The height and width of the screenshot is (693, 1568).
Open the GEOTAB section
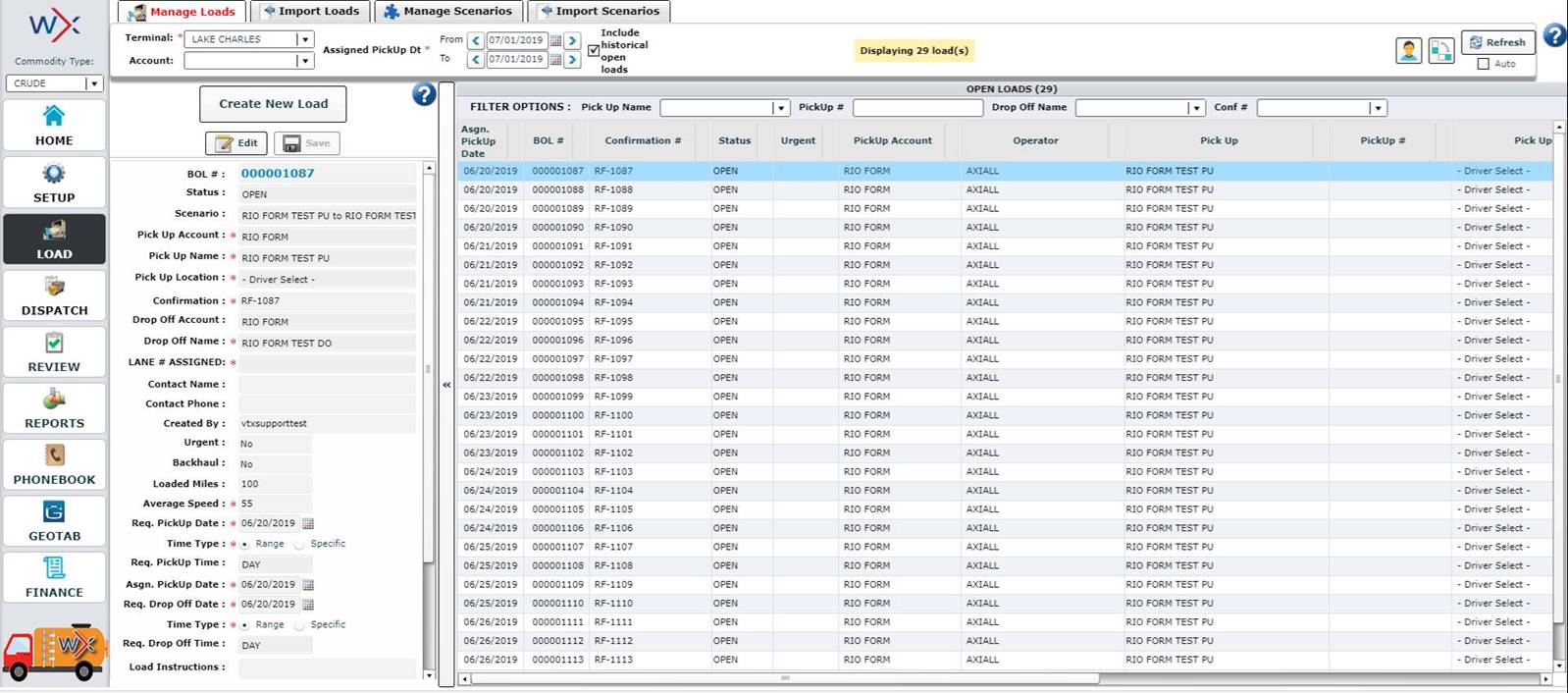click(54, 520)
